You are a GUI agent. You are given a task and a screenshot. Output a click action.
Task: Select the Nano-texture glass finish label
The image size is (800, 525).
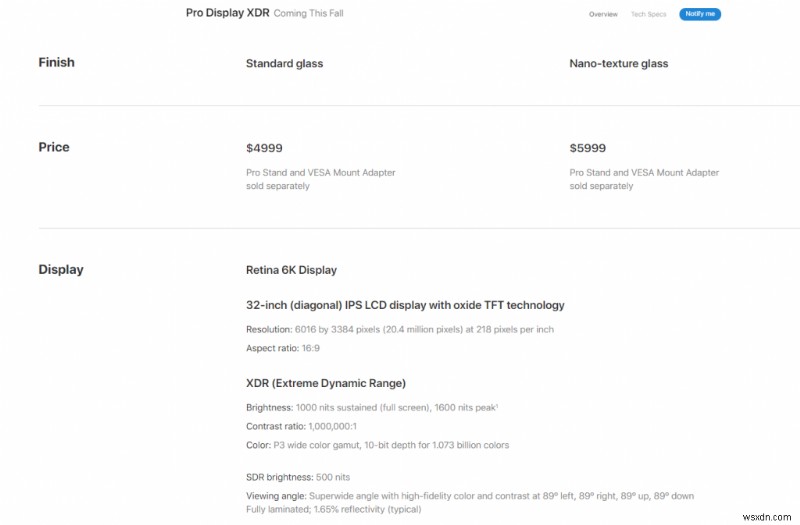[x=618, y=64]
